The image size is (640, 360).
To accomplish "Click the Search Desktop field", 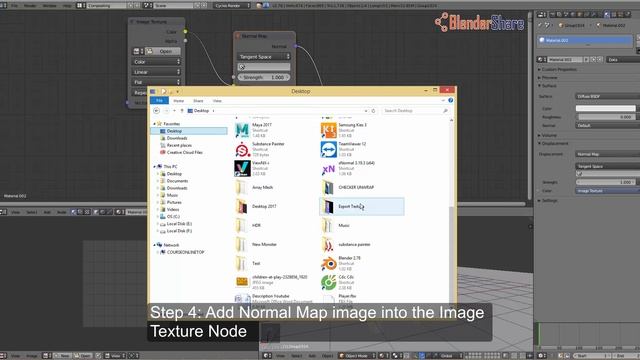I will coord(415,111).
